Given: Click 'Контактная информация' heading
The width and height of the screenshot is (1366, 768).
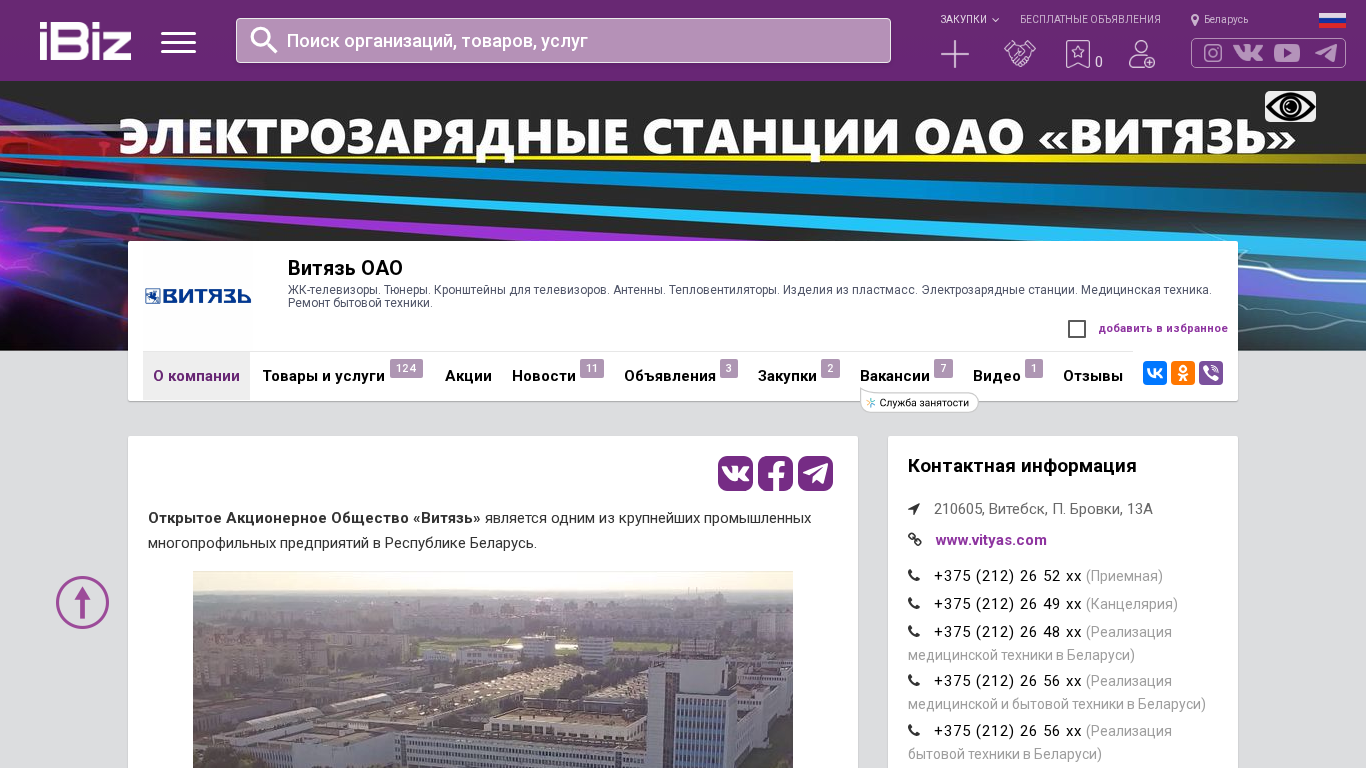Looking at the screenshot, I should 1022,466.
